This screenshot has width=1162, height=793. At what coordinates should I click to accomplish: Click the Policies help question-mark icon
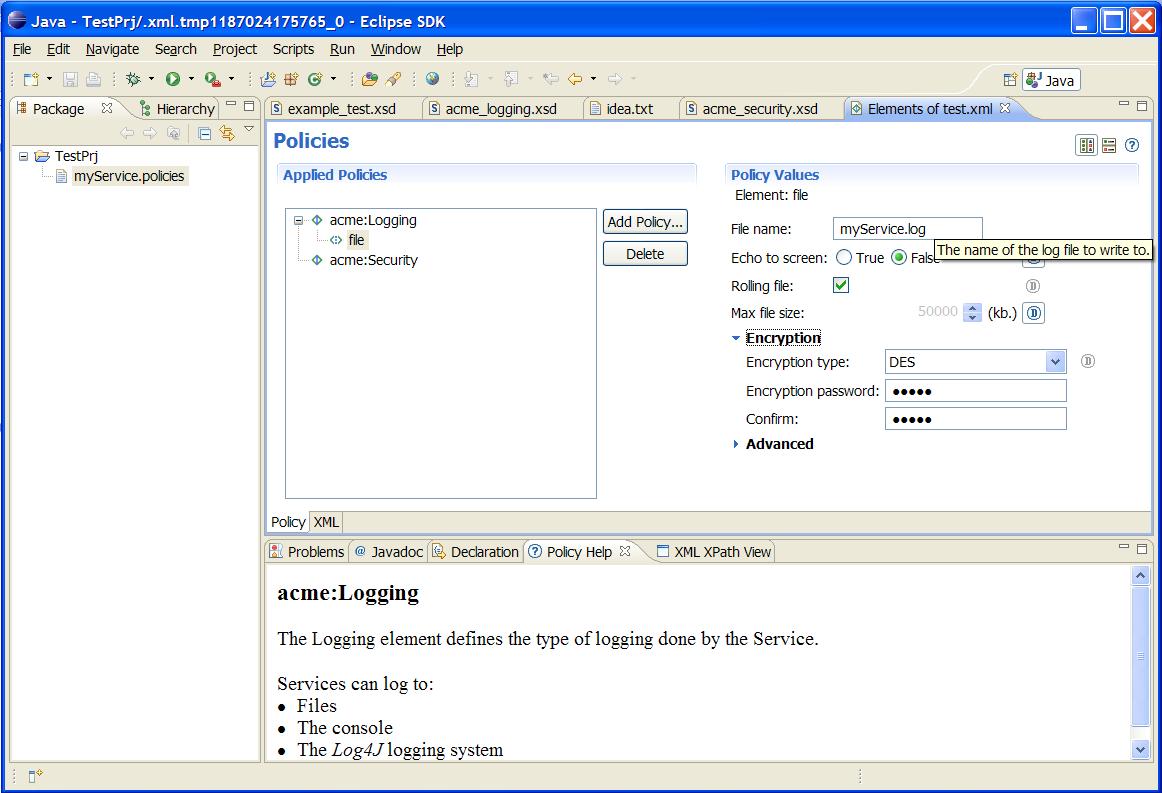pos(1132,145)
